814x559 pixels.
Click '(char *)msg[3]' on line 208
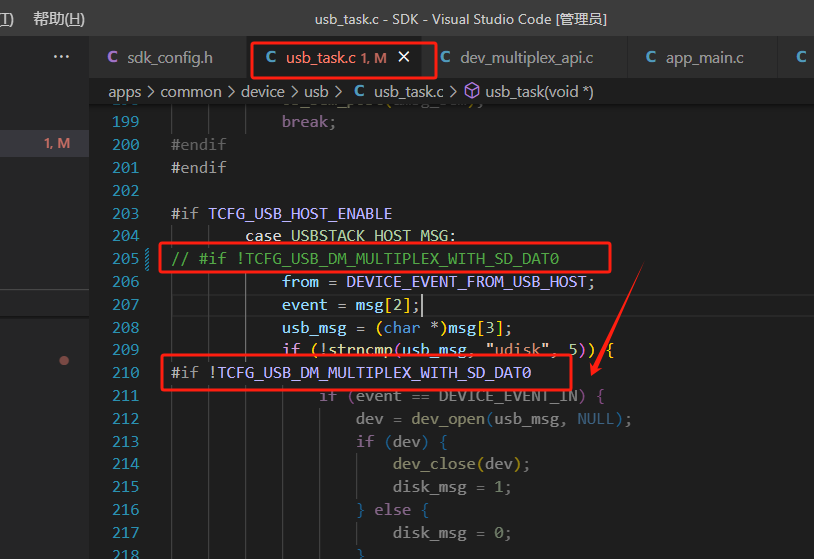pyautogui.click(x=439, y=328)
